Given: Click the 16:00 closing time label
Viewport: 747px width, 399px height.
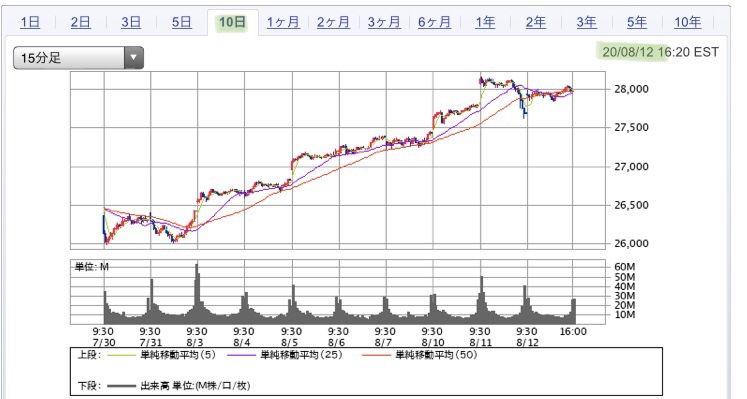Looking at the screenshot, I should [x=573, y=331].
